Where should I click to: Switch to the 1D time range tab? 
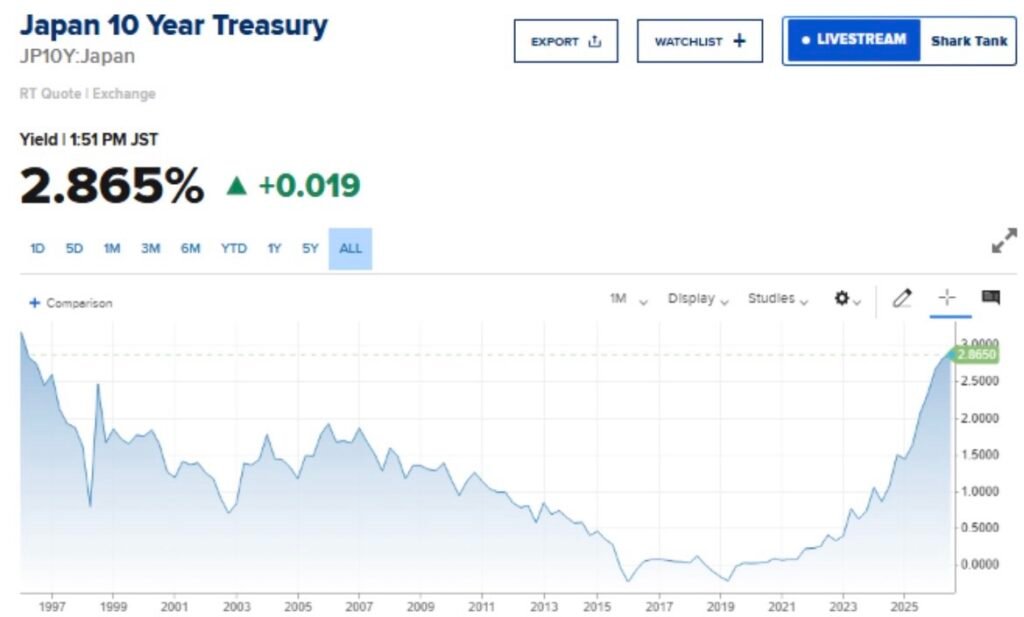coord(37,249)
